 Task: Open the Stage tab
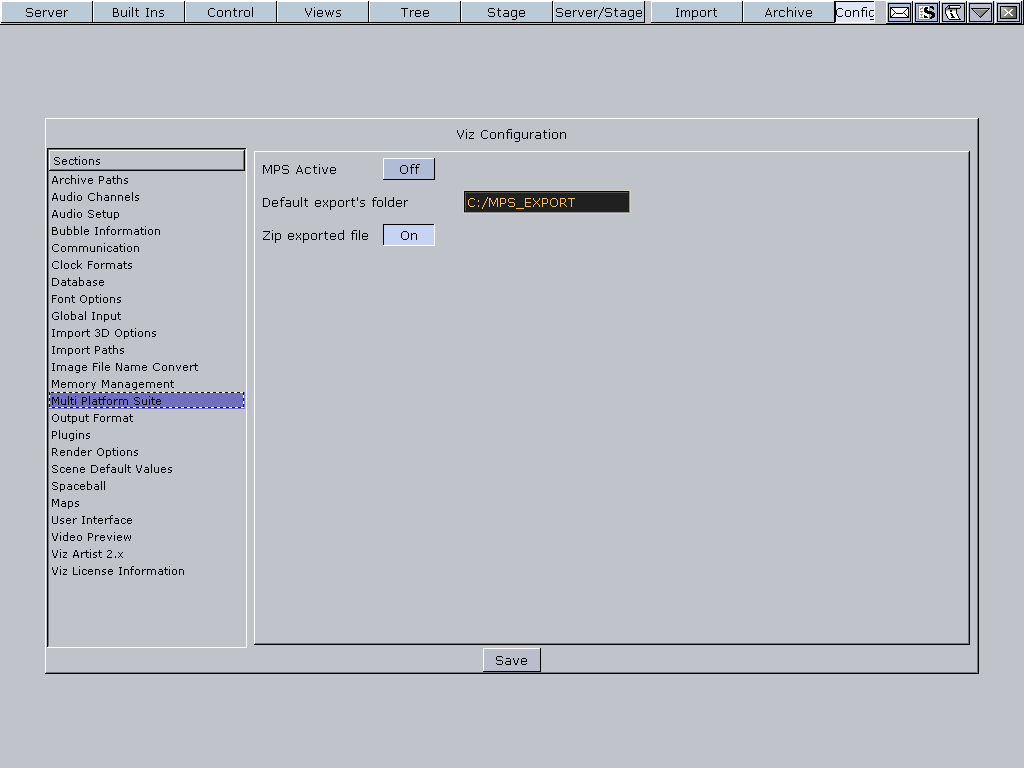(x=506, y=12)
